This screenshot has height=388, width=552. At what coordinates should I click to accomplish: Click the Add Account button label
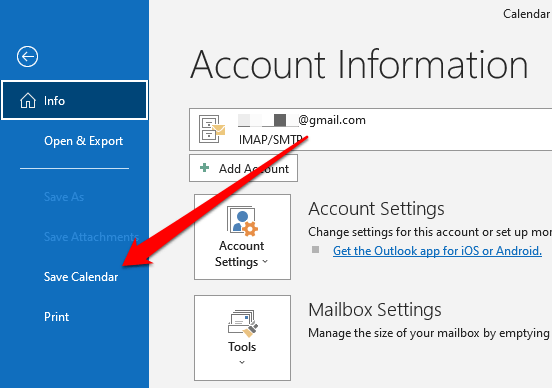coord(254,169)
